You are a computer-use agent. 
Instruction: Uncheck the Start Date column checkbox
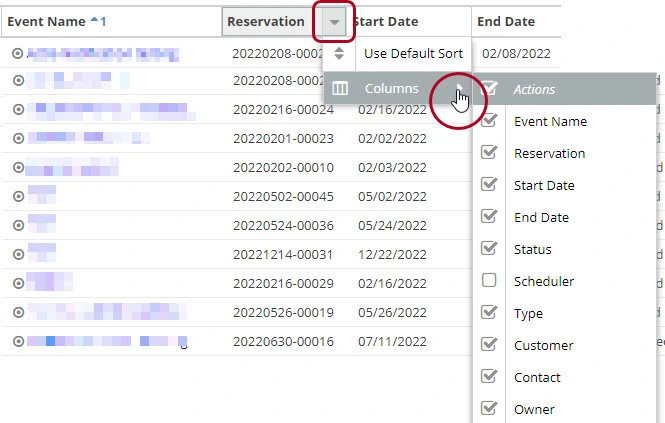click(x=489, y=184)
